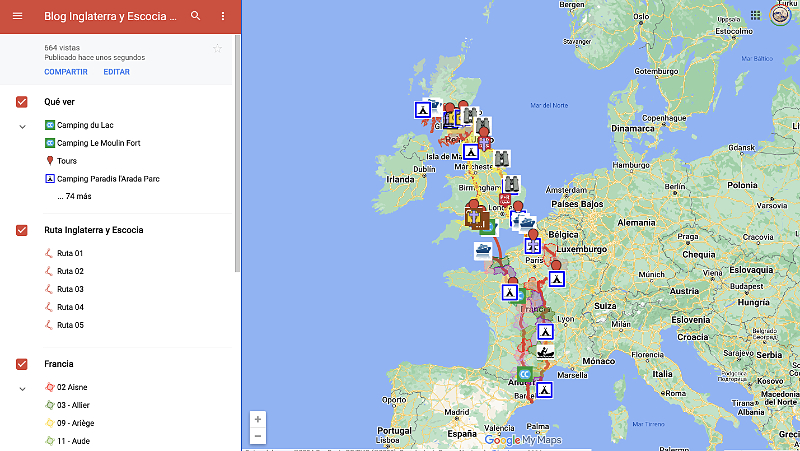Click the campsite marker near Barcelona
The height and width of the screenshot is (451, 800).
click(x=544, y=390)
